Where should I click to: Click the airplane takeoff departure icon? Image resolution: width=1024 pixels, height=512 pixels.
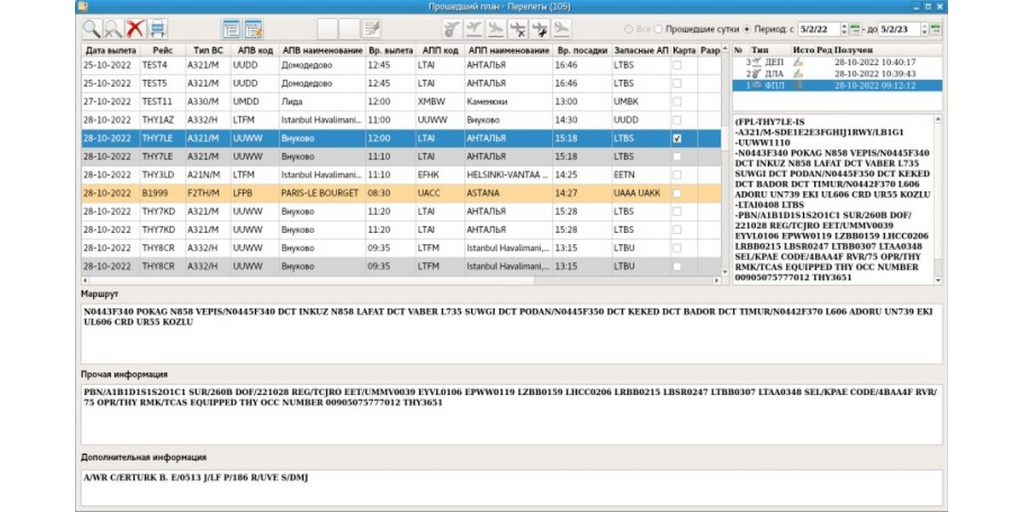point(475,30)
